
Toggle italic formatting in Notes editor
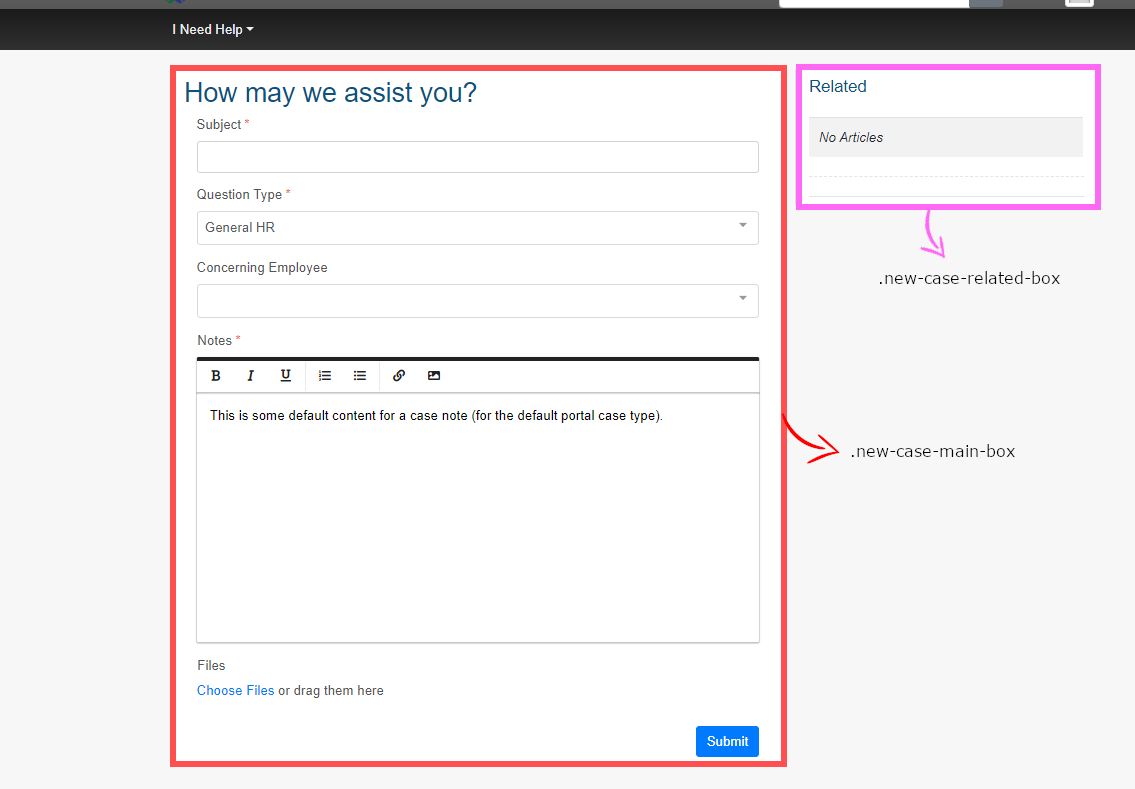coord(251,376)
